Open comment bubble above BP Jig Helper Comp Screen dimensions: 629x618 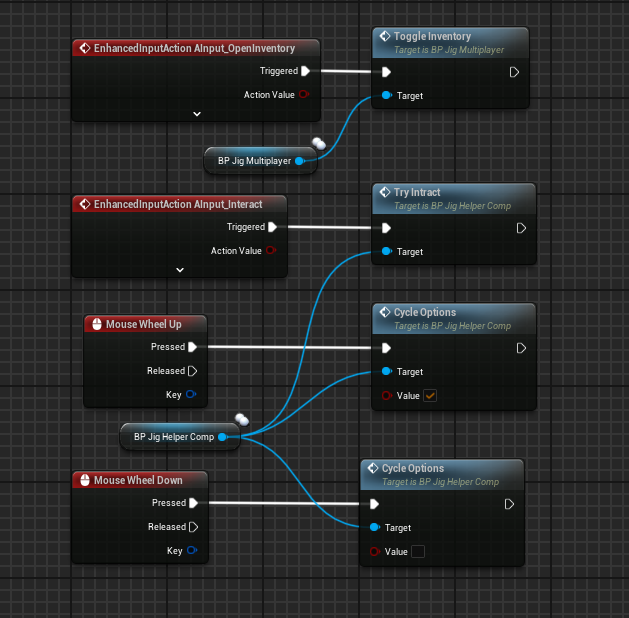click(242, 419)
